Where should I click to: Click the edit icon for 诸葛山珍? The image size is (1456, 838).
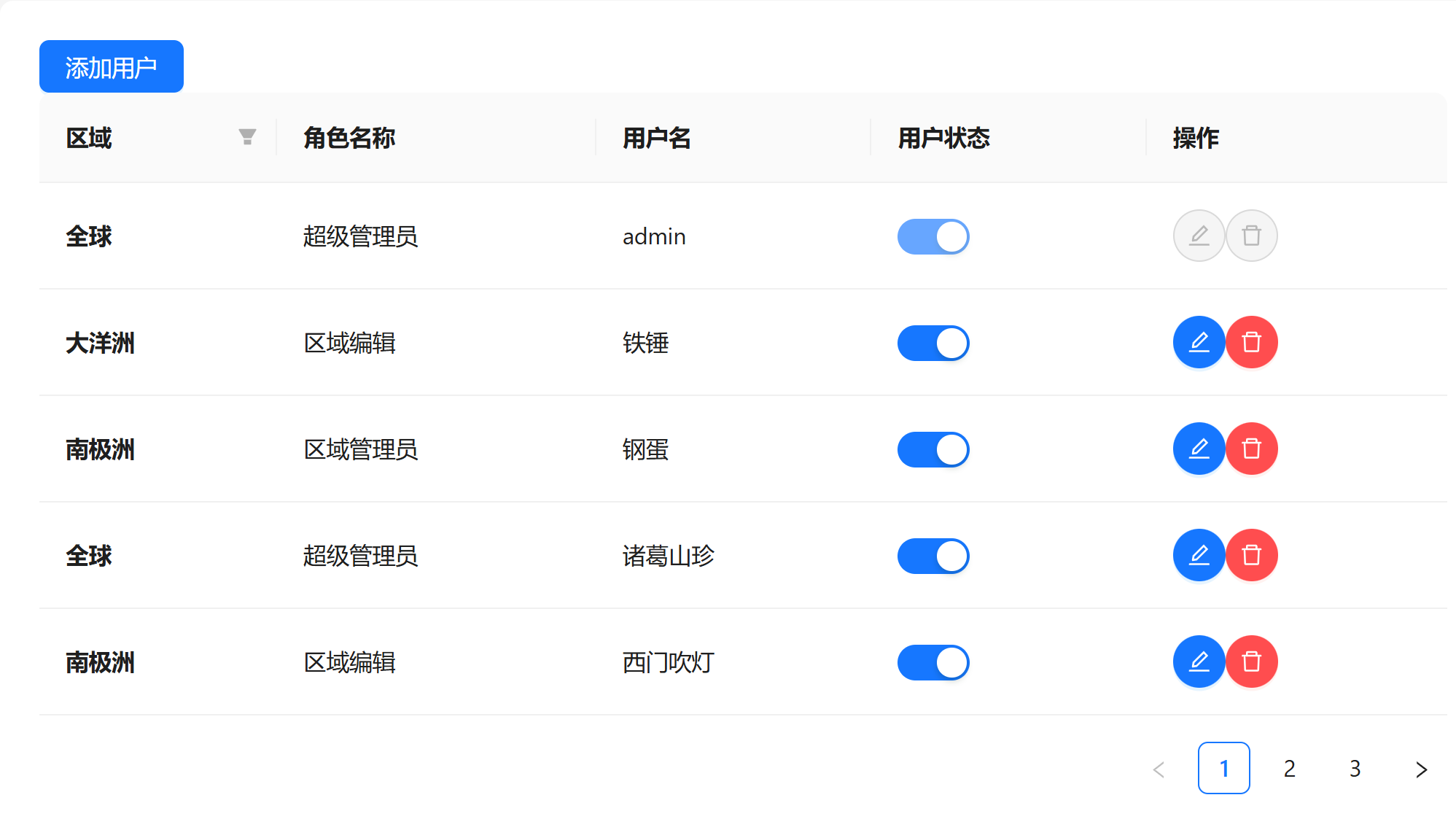pyautogui.click(x=1198, y=555)
